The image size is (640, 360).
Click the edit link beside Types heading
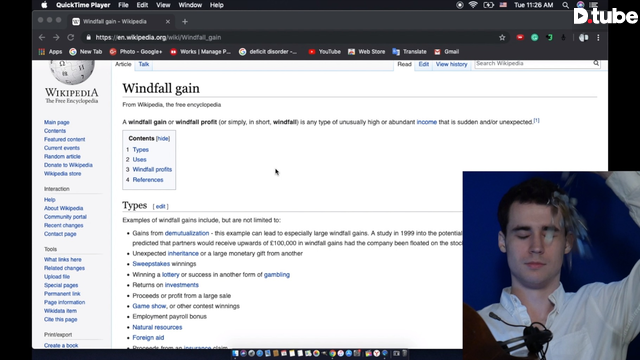point(160,207)
